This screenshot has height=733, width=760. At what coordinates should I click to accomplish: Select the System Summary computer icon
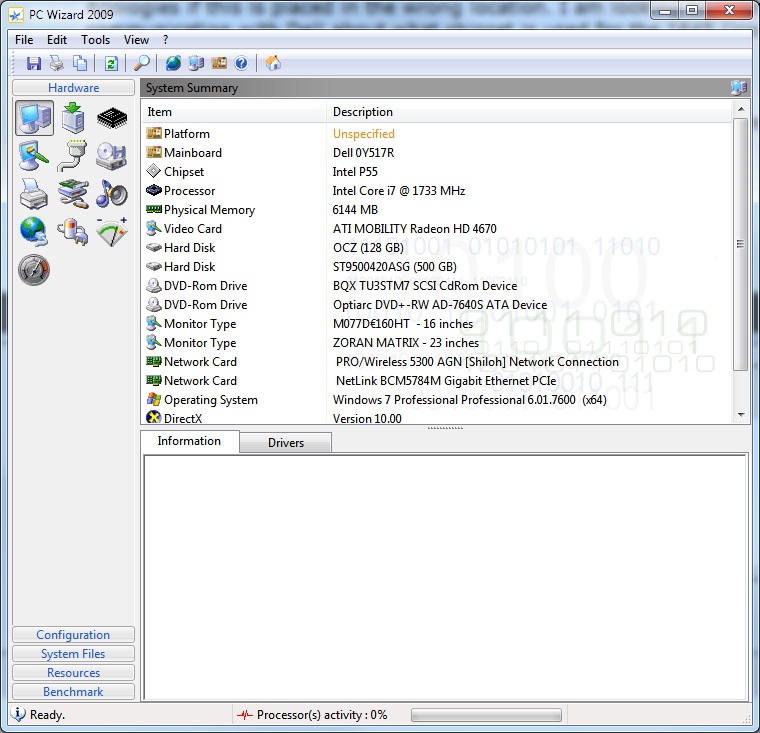34,118
